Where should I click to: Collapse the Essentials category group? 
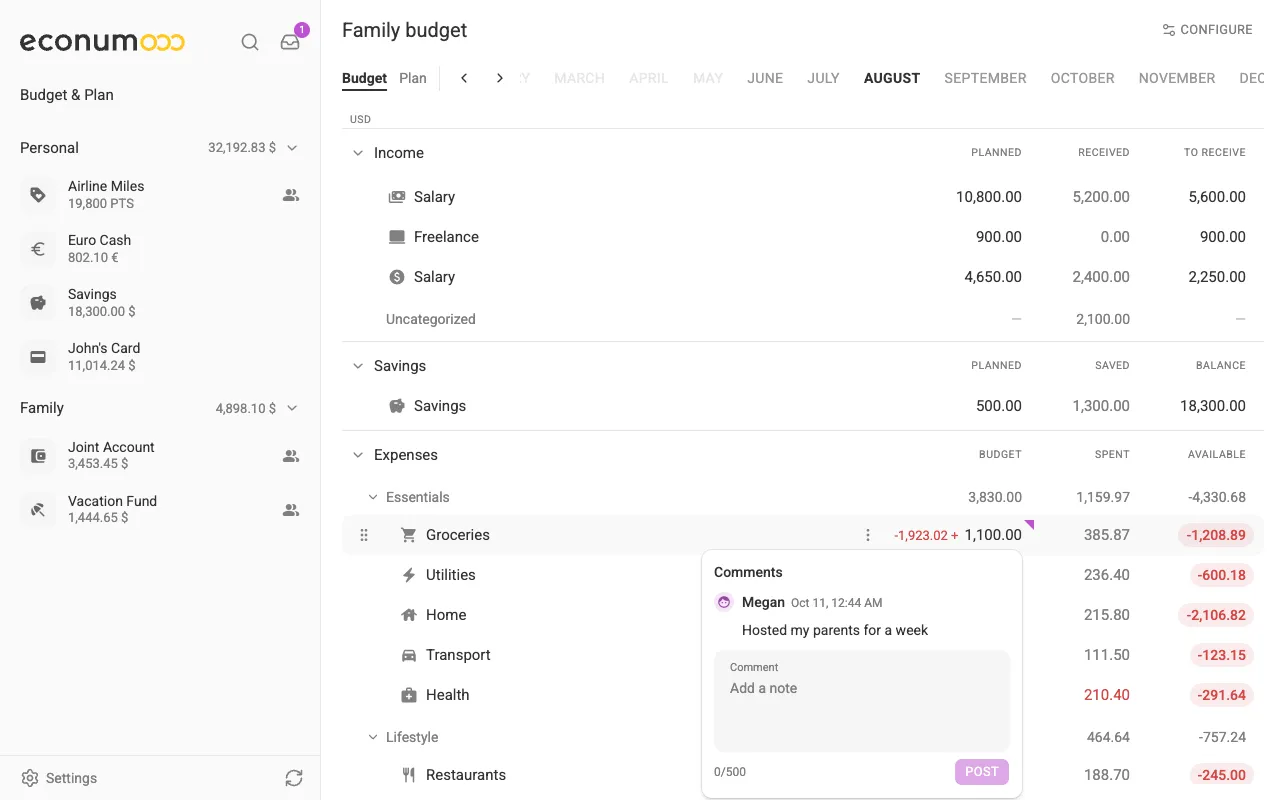point(373,497)
